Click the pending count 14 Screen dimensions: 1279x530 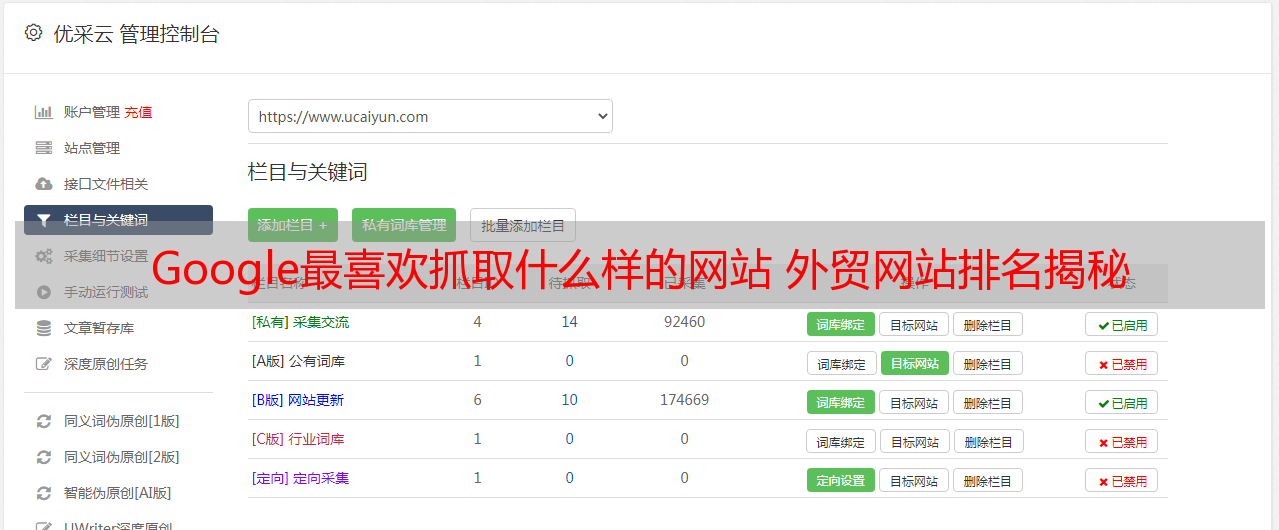pyautogui.click(x=569, y=322)
